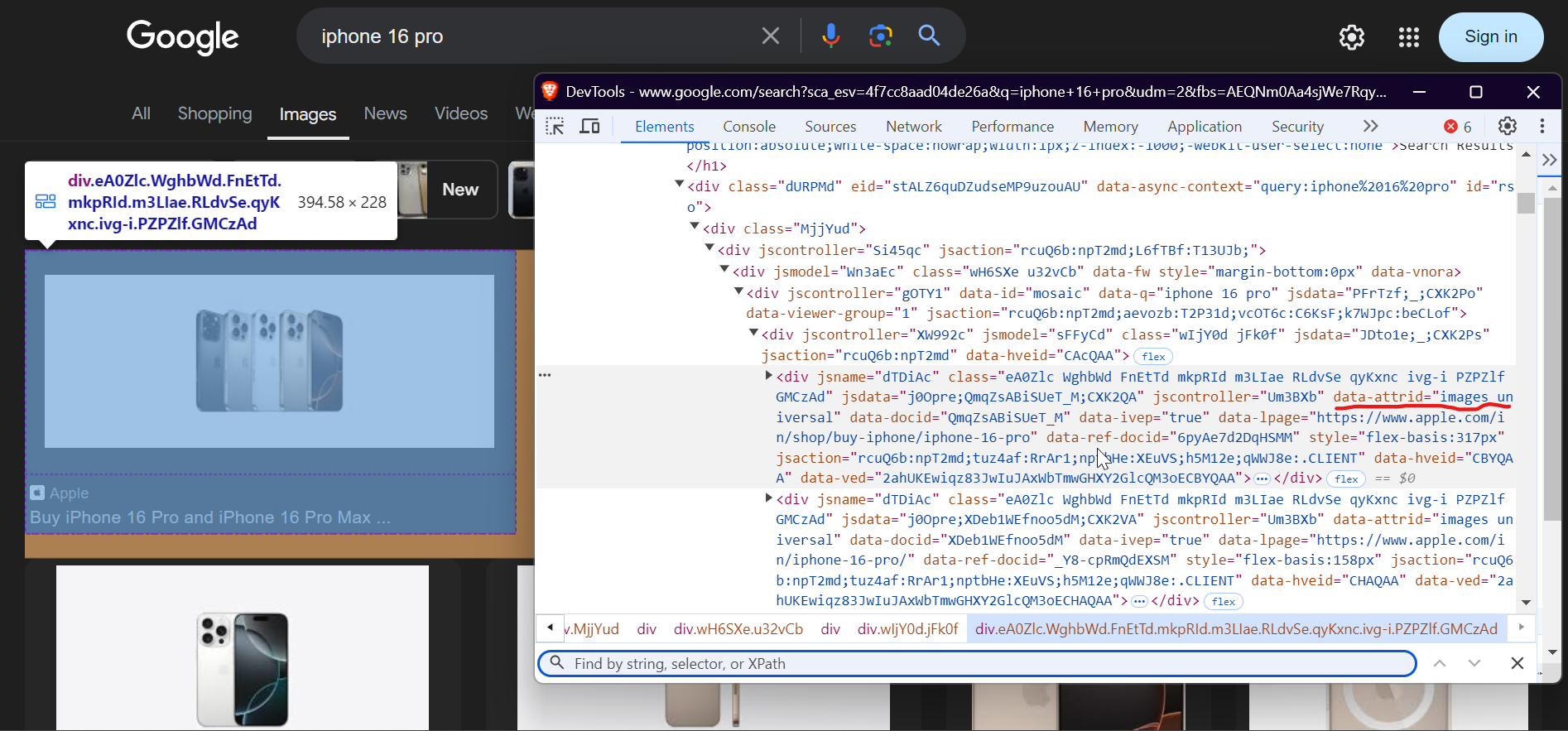Click the Sign in button
This screenshot has width=1568, height=731.
pos(1490,37)
